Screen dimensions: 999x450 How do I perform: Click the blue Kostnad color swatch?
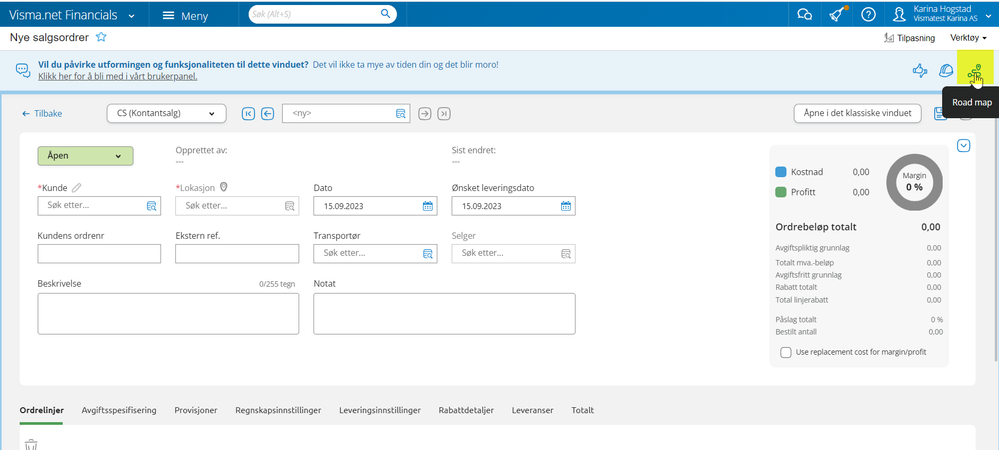click(x=782, y=172)
